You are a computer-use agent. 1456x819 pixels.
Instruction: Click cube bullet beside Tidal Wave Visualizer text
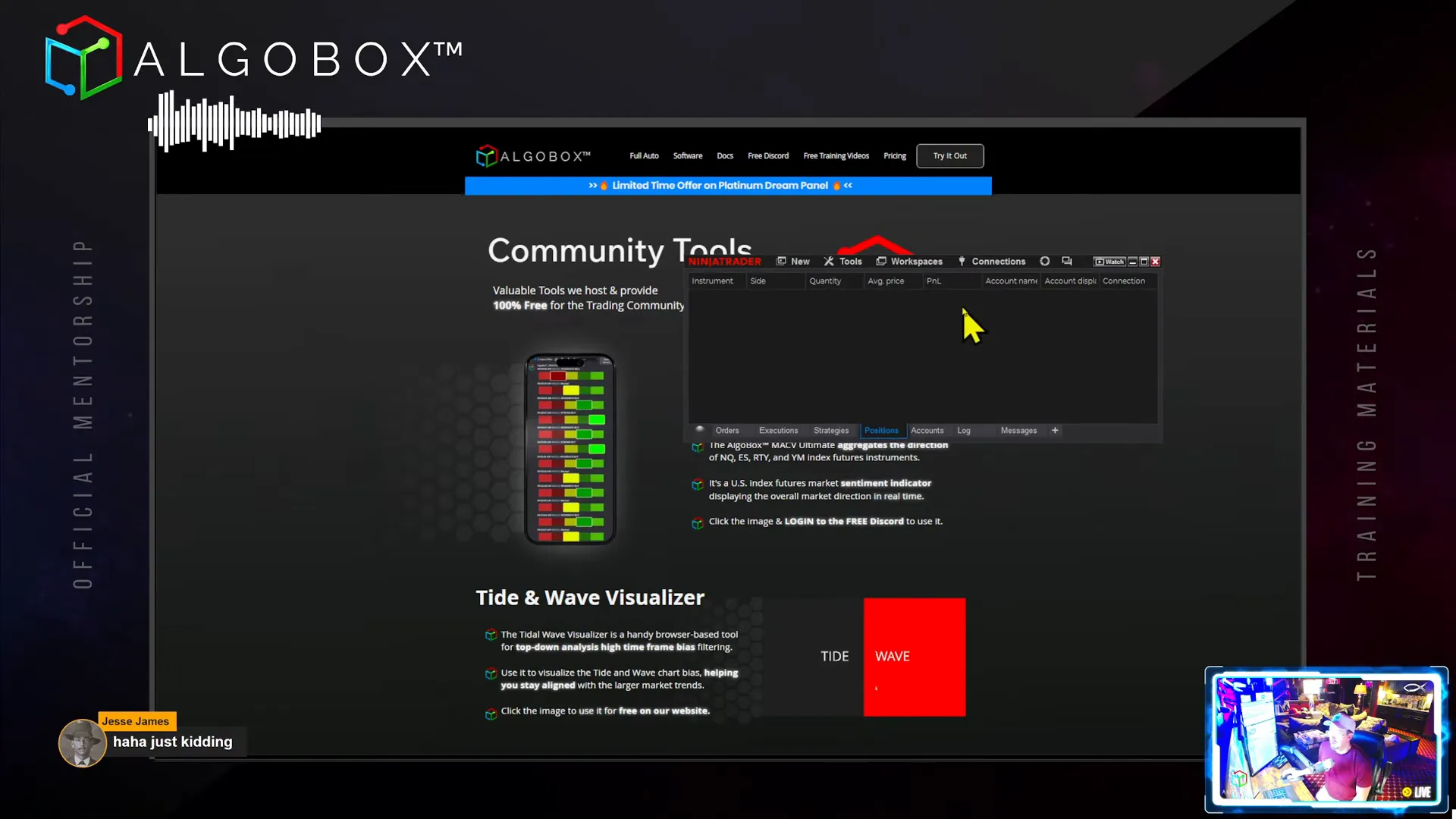click(491, 635)
